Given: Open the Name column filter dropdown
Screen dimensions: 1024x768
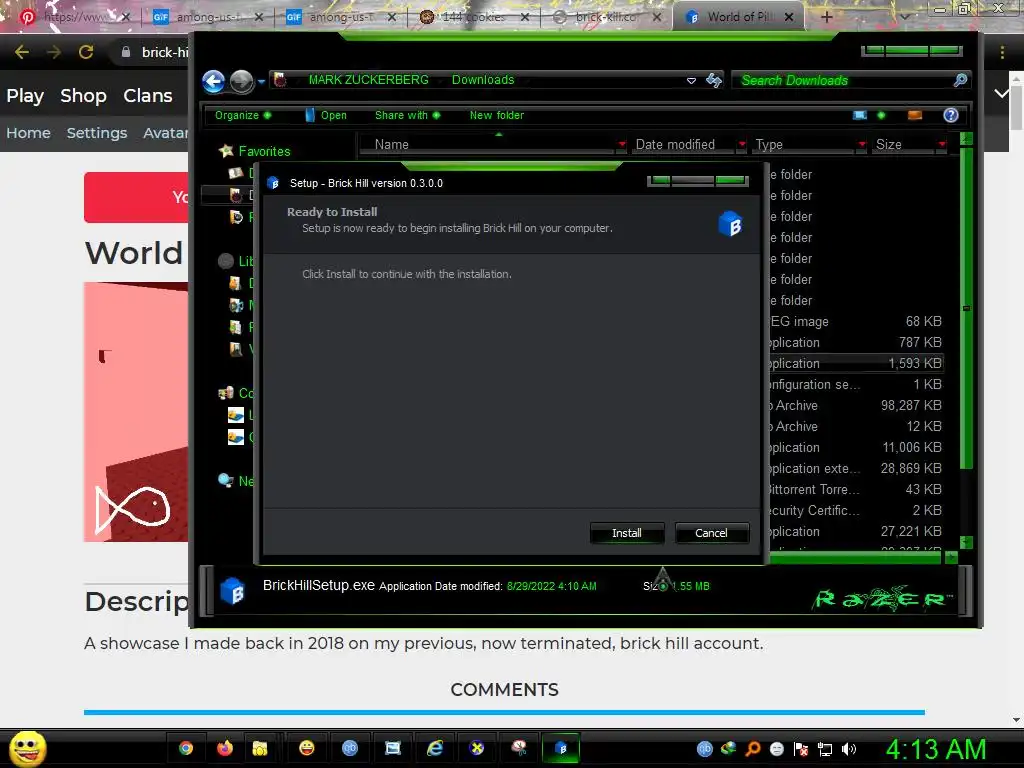Looking at the screenshot, I should click(622, 144).
